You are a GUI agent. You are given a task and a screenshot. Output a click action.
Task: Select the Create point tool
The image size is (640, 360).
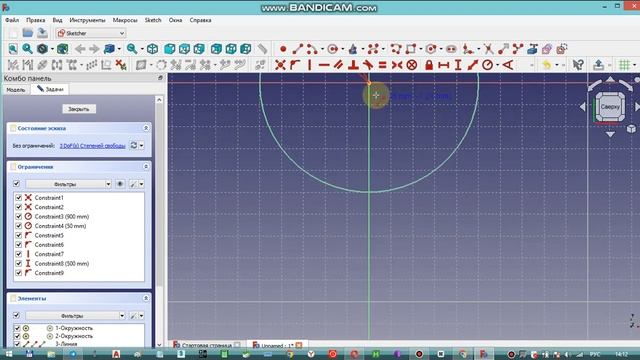tap(283, 49)
